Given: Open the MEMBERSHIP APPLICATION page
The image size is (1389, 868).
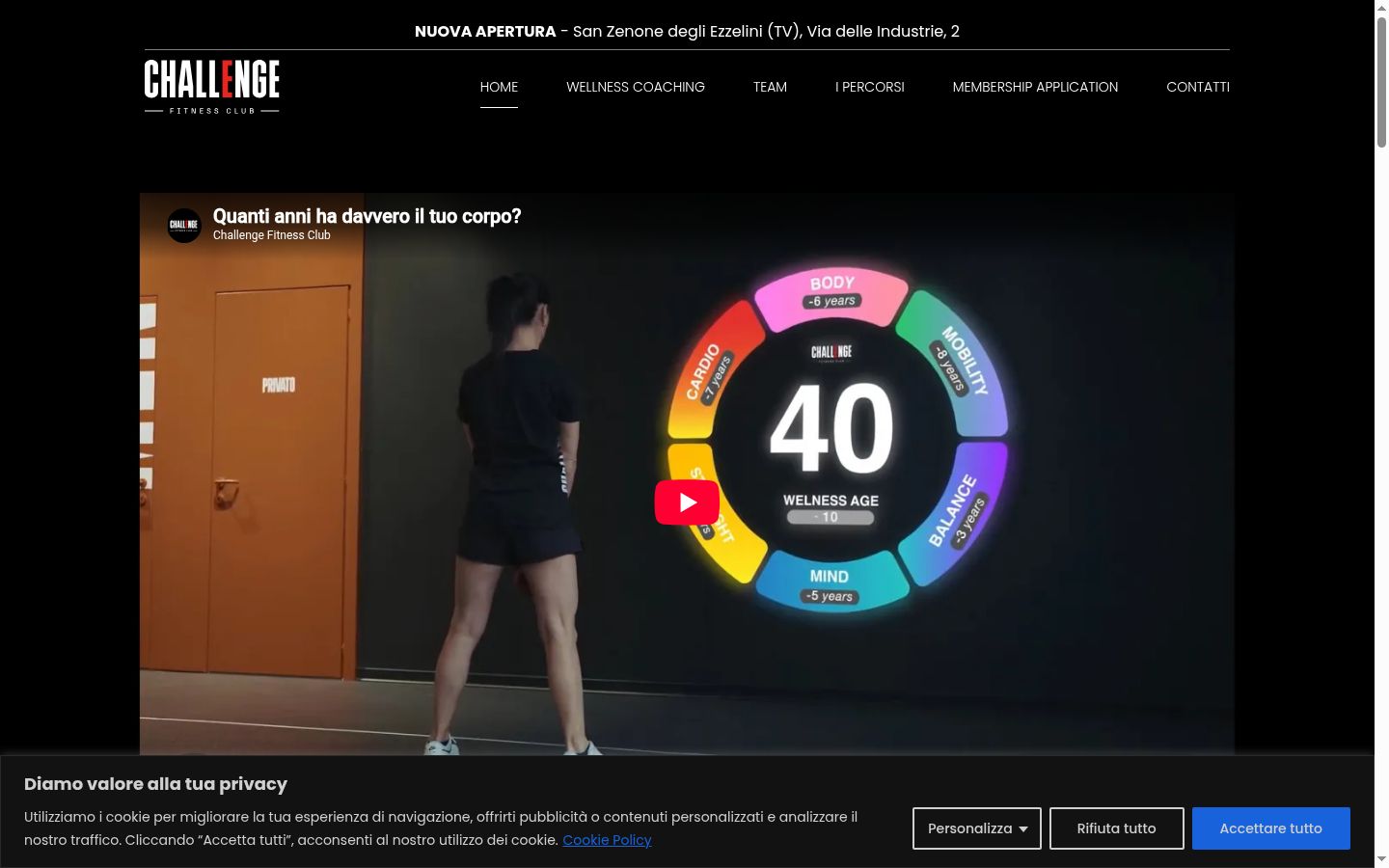Looking at the screenshot, I should click(1035, 87).
